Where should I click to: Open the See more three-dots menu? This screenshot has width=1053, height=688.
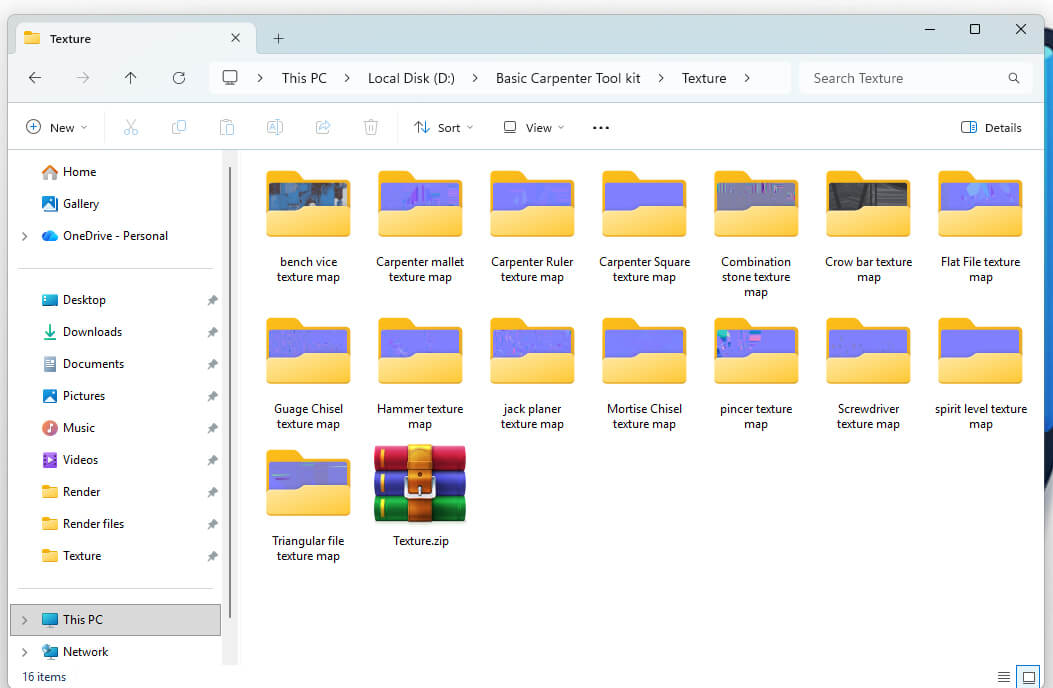(601, 128)
